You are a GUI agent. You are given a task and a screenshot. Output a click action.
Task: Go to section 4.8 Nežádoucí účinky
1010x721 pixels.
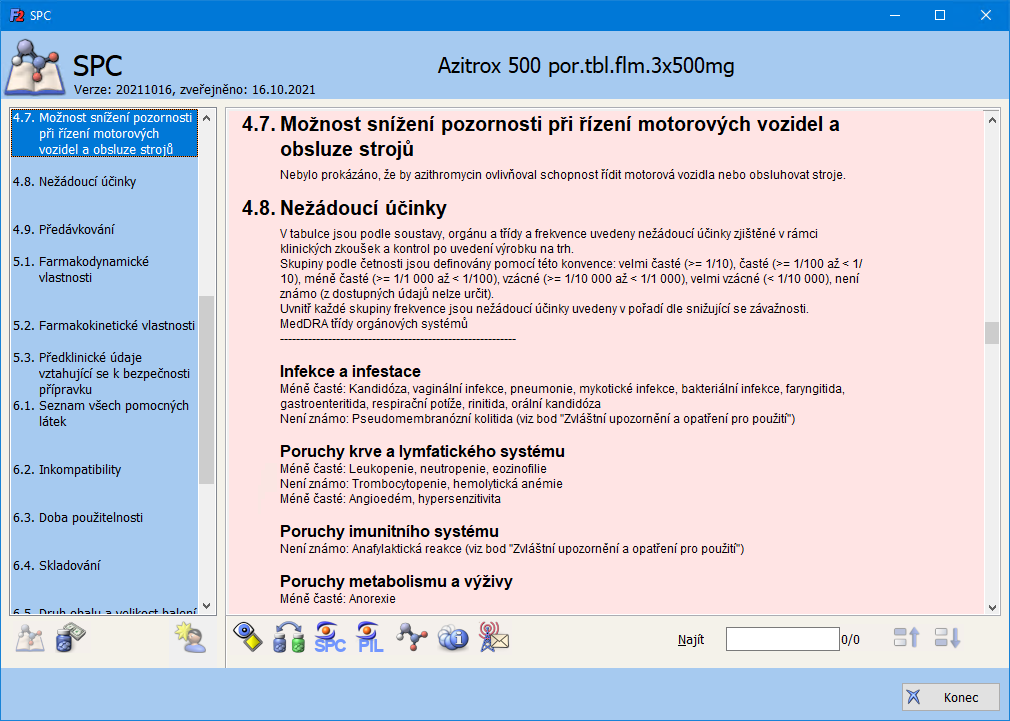pos(104,182)
